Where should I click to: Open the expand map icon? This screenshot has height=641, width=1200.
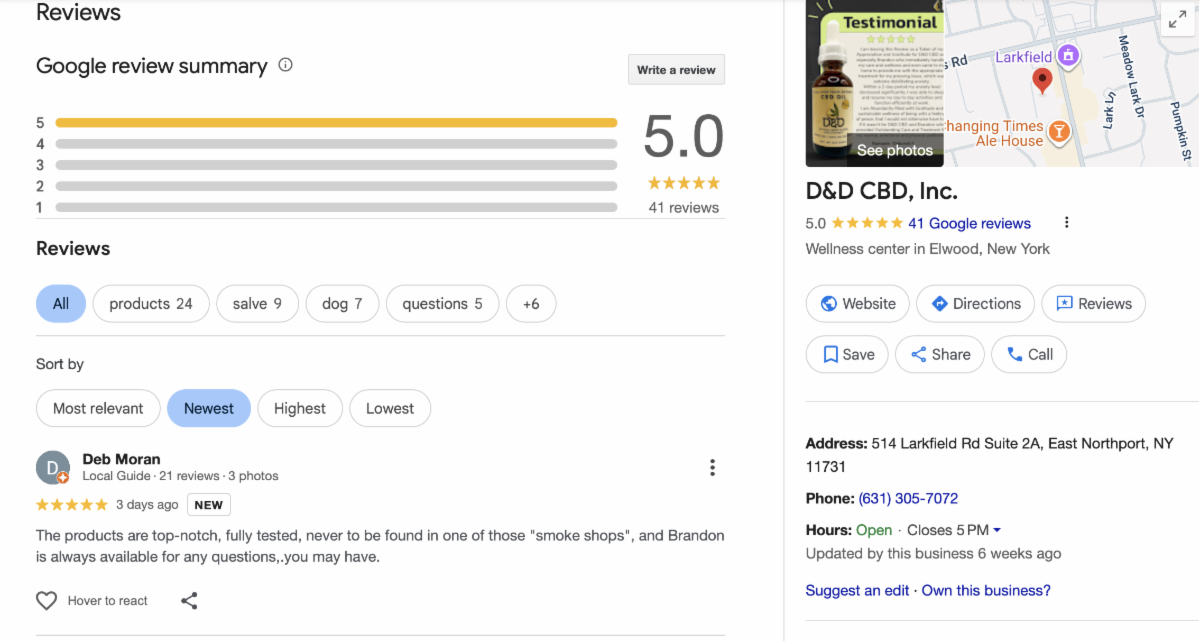tap(1177, 19)
